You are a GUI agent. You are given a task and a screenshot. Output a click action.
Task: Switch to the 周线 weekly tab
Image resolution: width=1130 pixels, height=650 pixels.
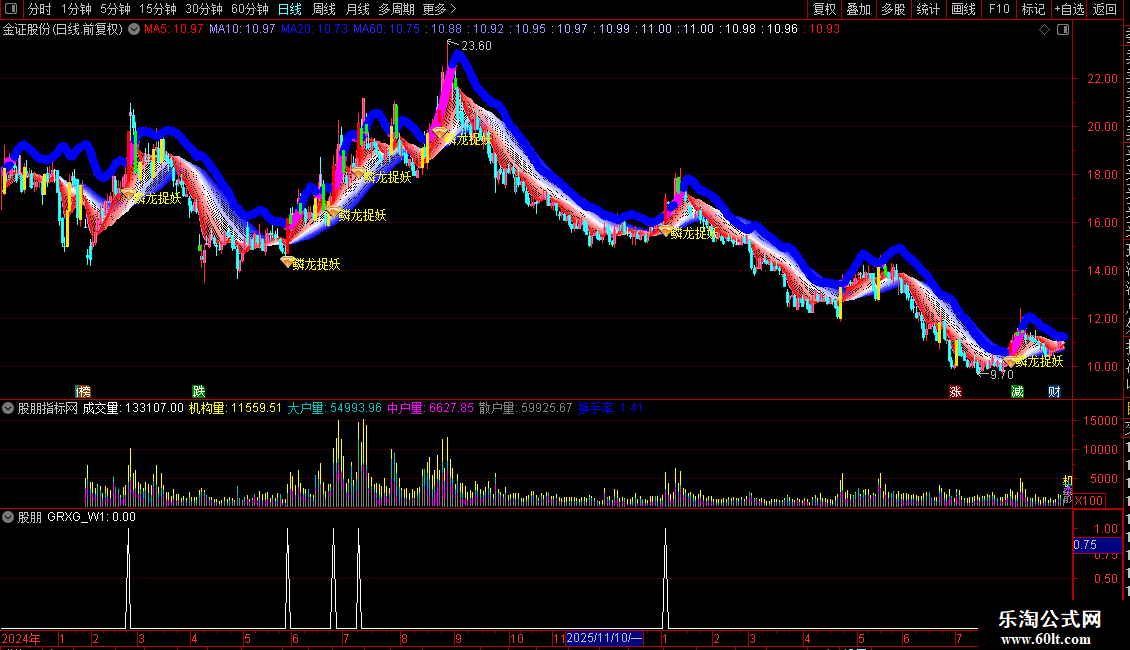pyautogui.click(x=324, y=9)
